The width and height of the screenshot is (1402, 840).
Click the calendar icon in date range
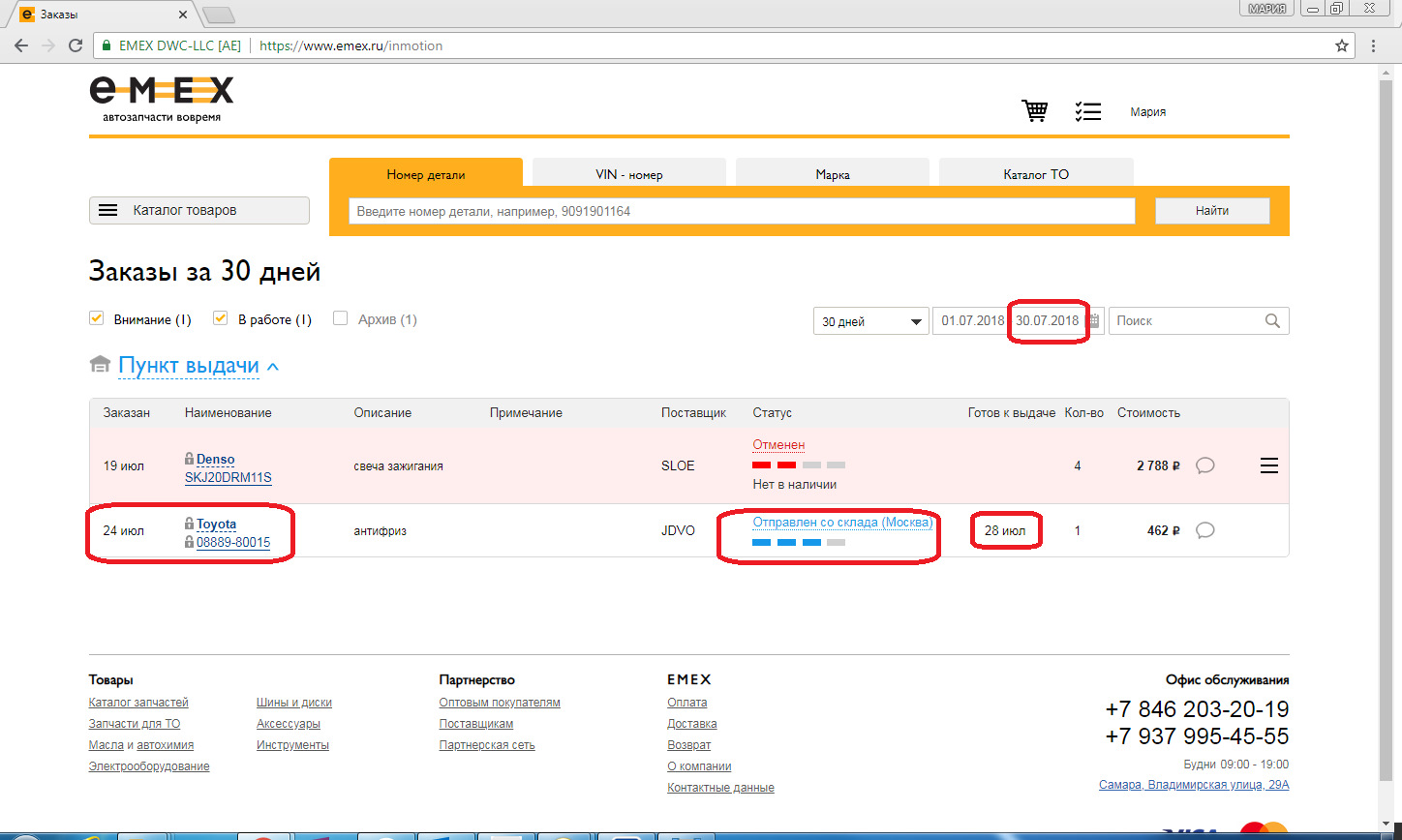coord(1094,320)
